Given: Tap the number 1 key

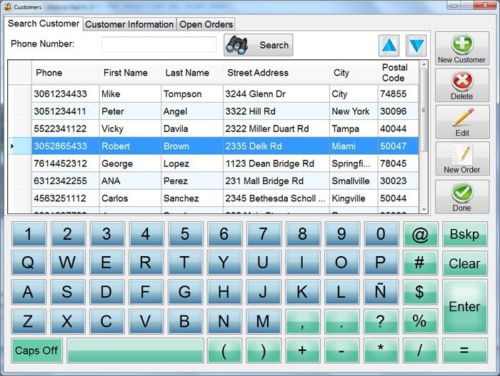Looking at the screenshot, I should click(28, 234).
